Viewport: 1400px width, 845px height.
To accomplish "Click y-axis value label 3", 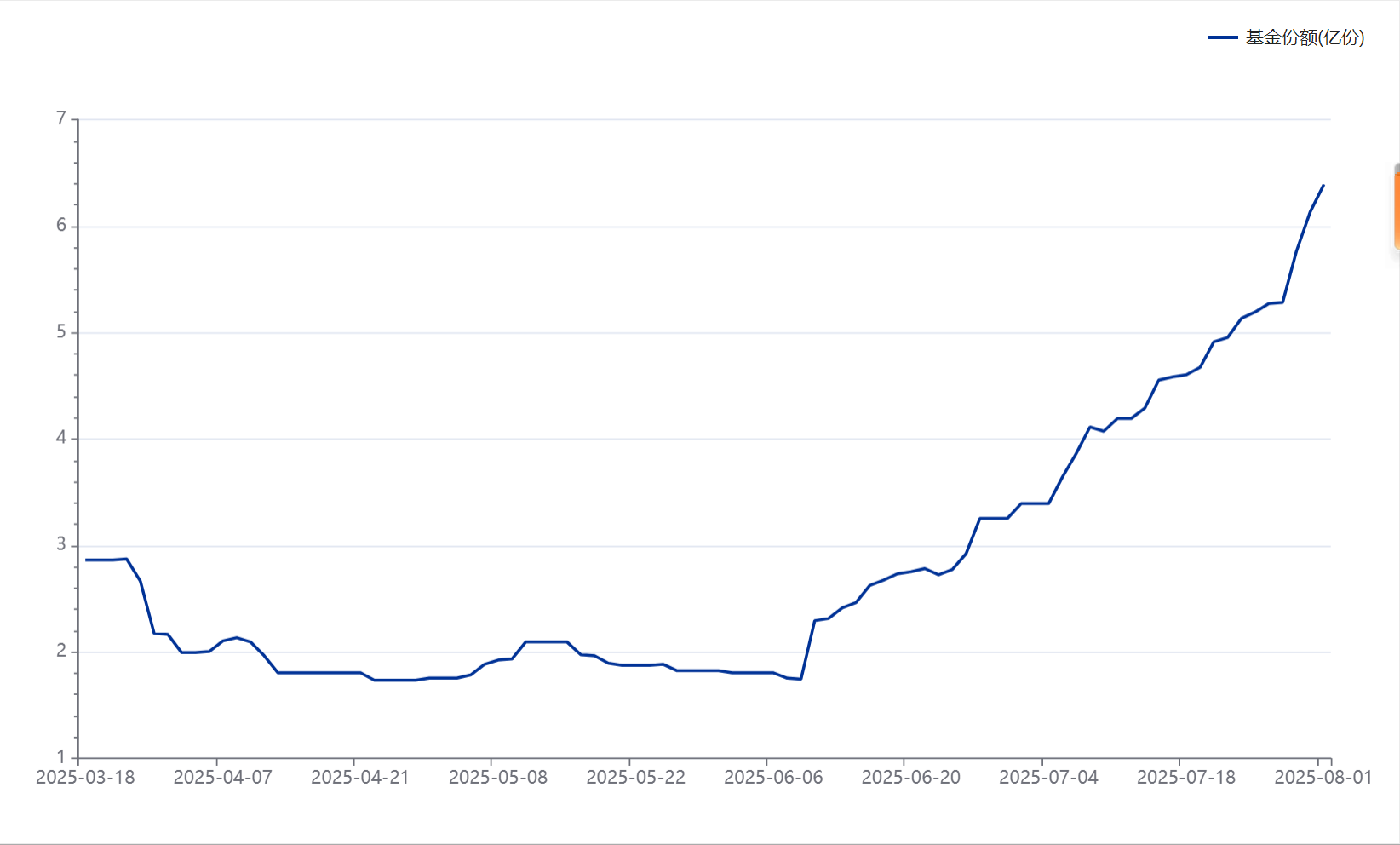I will point(61,544).
